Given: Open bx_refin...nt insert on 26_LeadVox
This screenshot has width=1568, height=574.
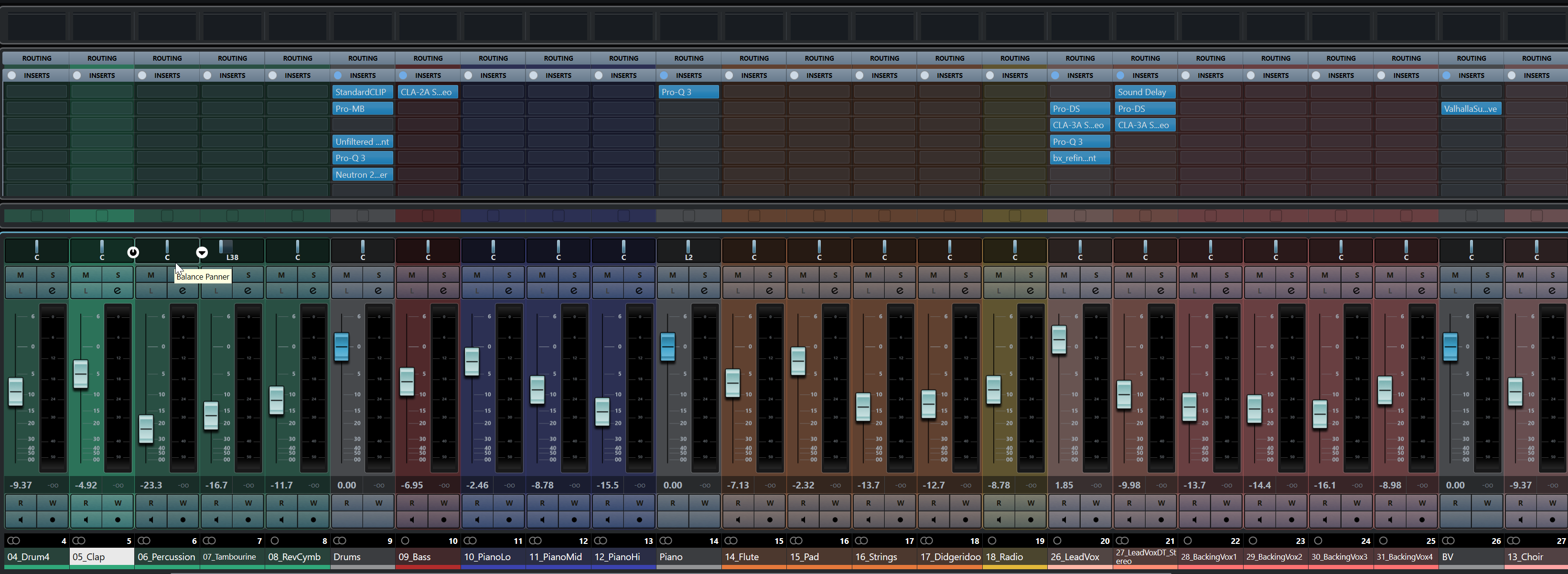Looking at the screenshot, I should click(1080, 158).
